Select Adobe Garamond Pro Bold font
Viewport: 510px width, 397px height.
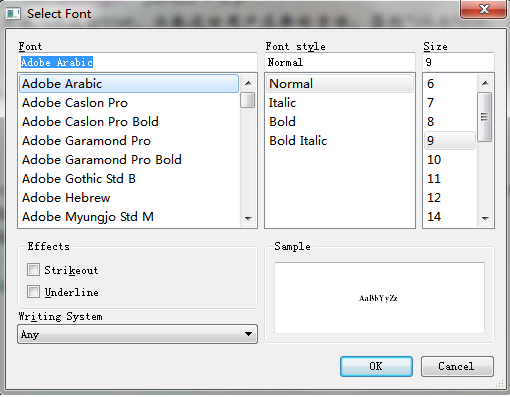click(x=129, y=160)
